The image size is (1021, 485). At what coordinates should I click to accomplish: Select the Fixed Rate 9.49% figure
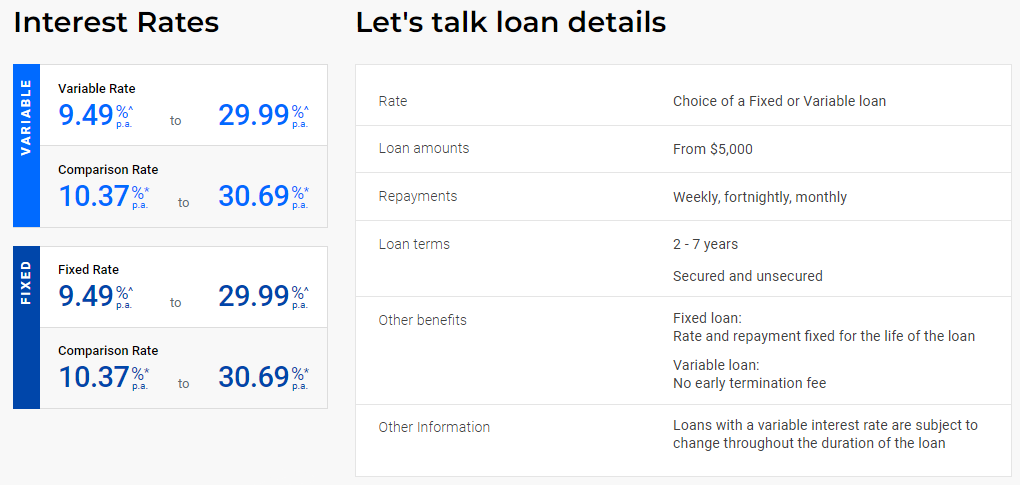coord(96,296)
